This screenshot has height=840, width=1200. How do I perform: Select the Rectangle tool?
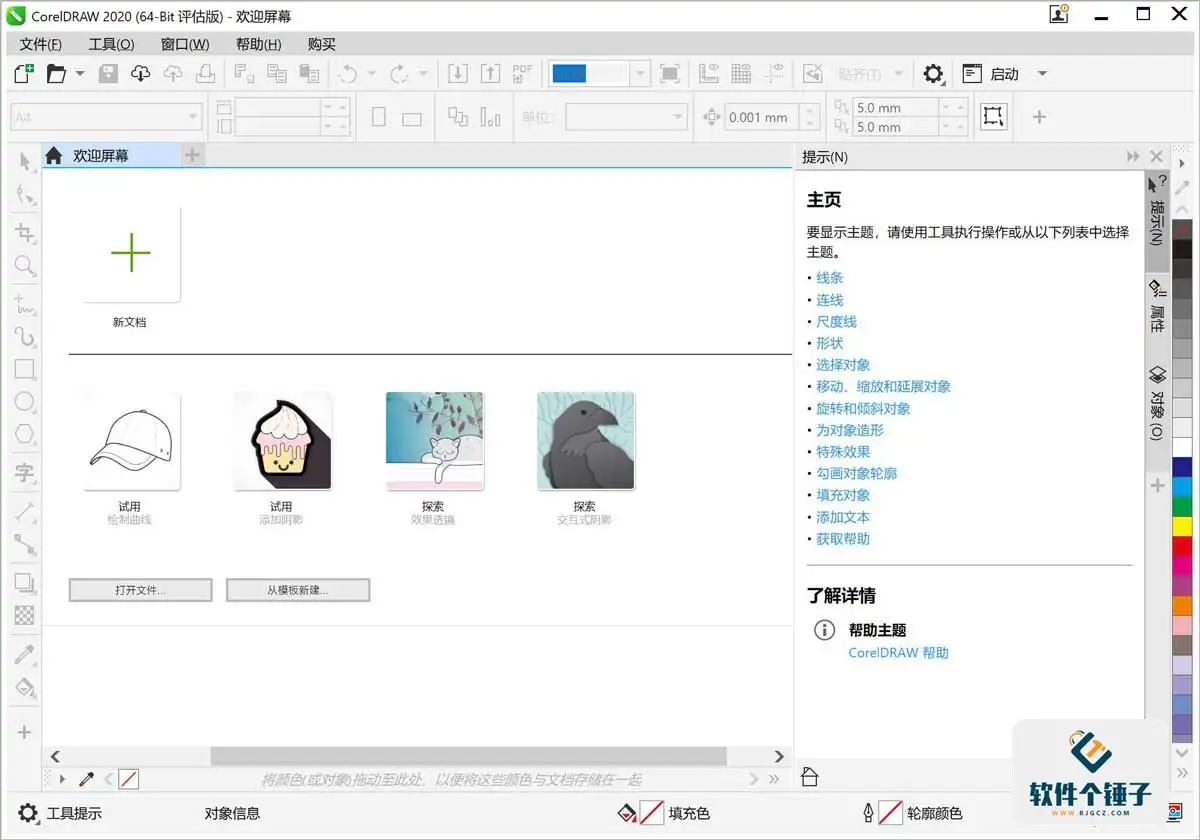tap(25, 369)
